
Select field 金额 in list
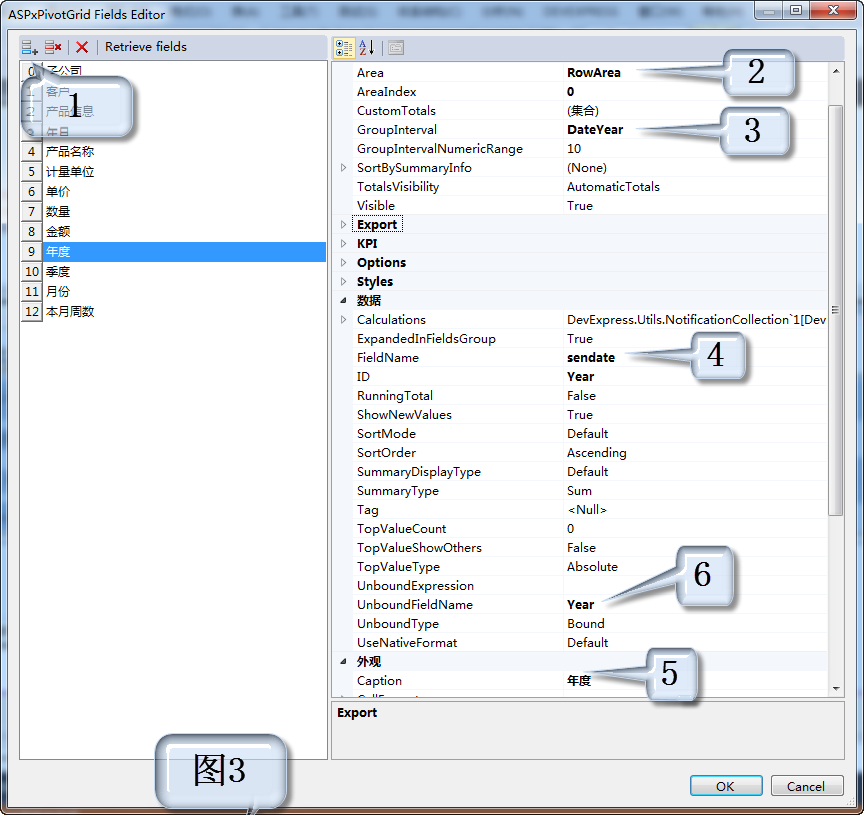[x=173, y=231]
